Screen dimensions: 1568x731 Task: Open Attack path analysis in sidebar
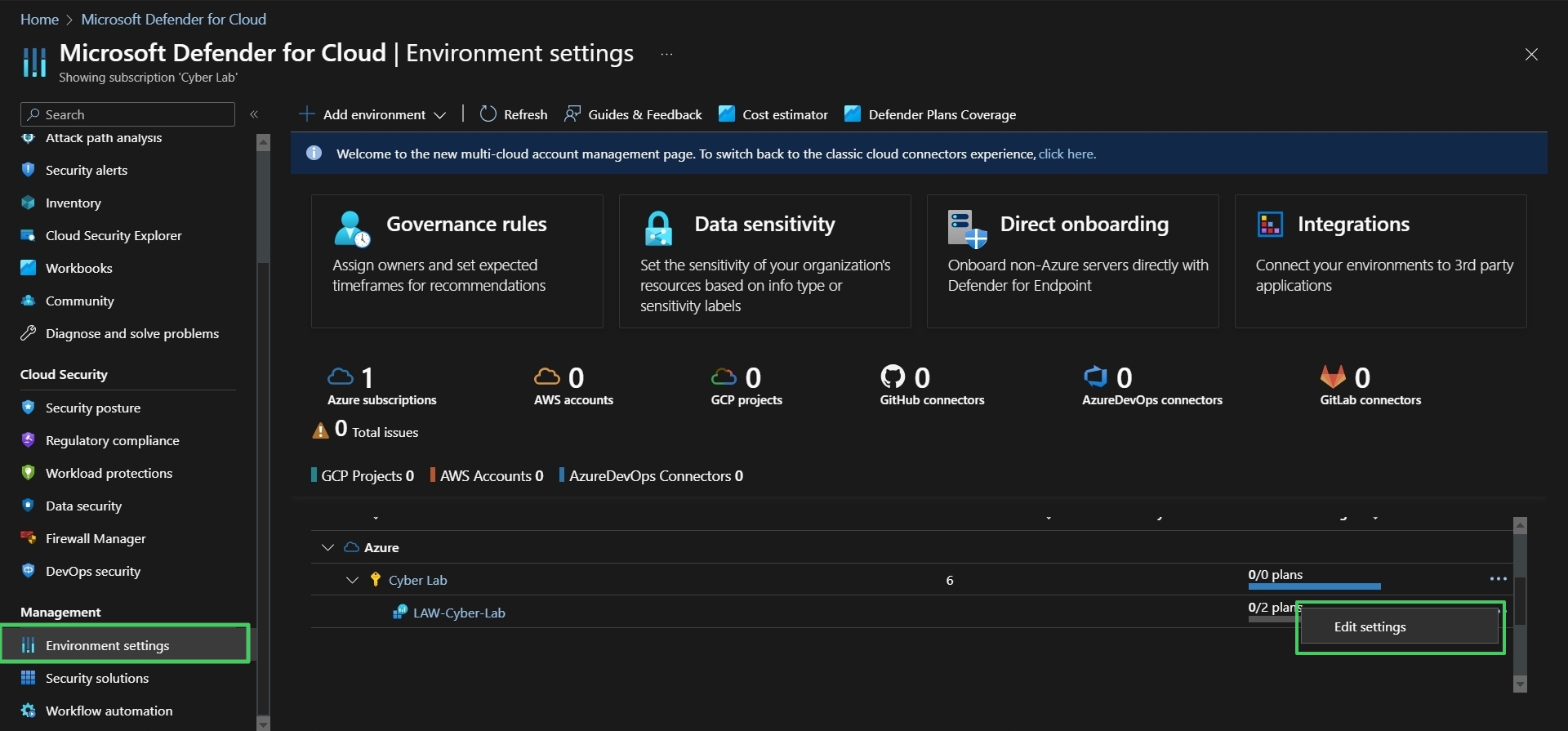[104, 138]
